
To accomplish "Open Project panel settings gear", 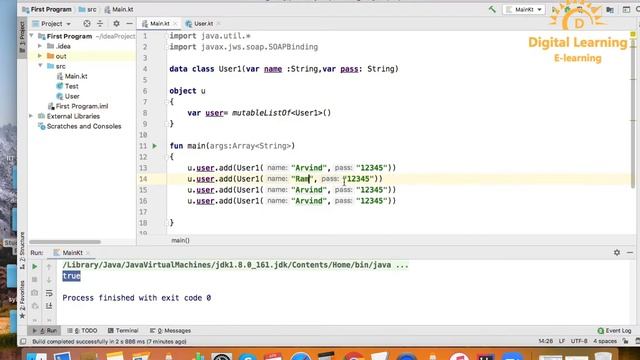I will [x=116, y=24].
